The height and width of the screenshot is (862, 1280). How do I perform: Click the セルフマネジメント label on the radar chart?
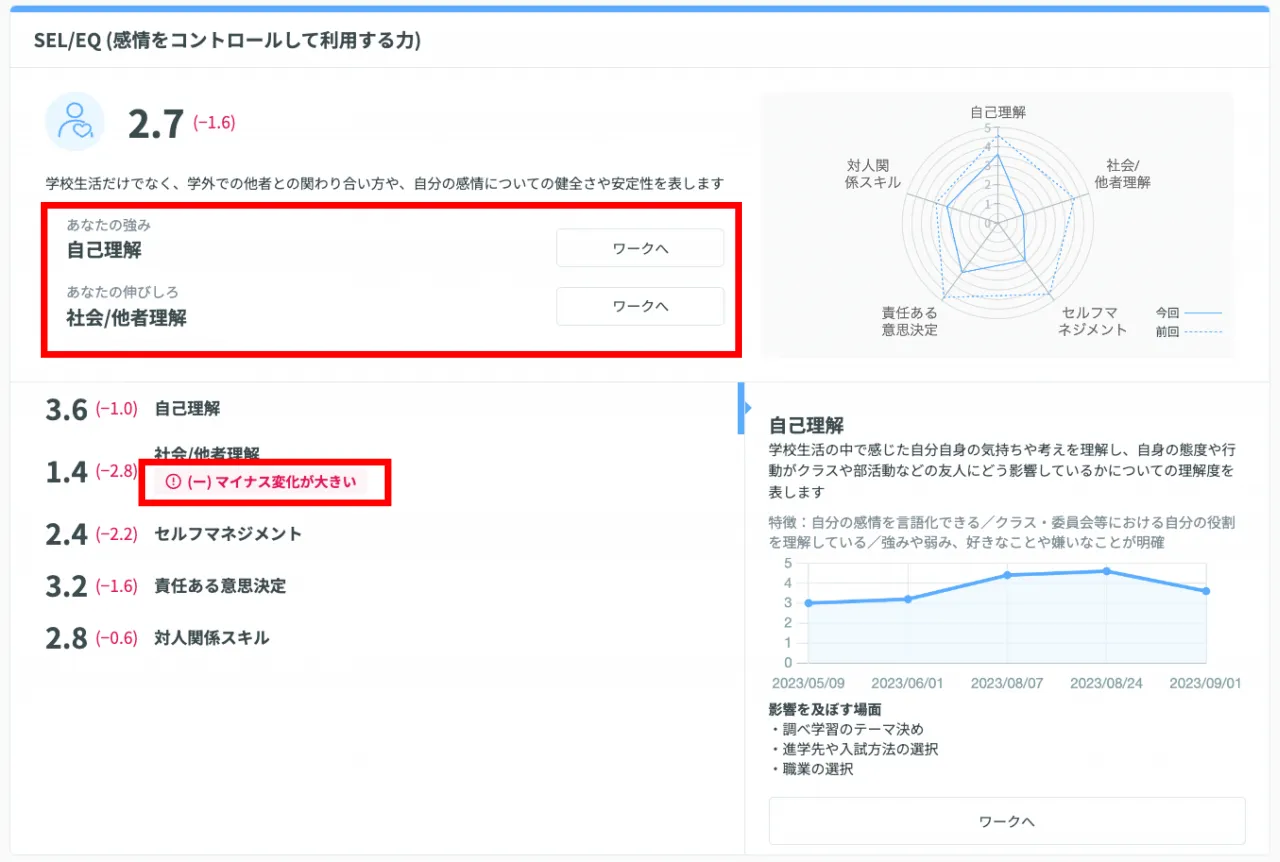point(1092,321)
